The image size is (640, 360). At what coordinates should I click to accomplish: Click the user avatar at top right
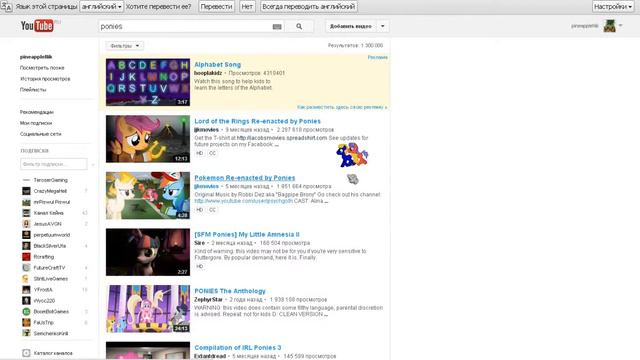pyautogui.click(x=609, y=26)
